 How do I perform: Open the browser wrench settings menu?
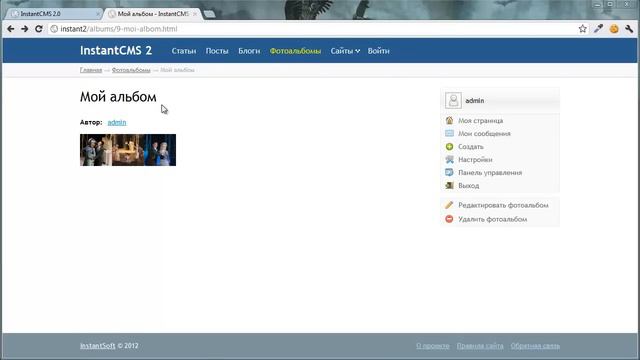(629, 29)
